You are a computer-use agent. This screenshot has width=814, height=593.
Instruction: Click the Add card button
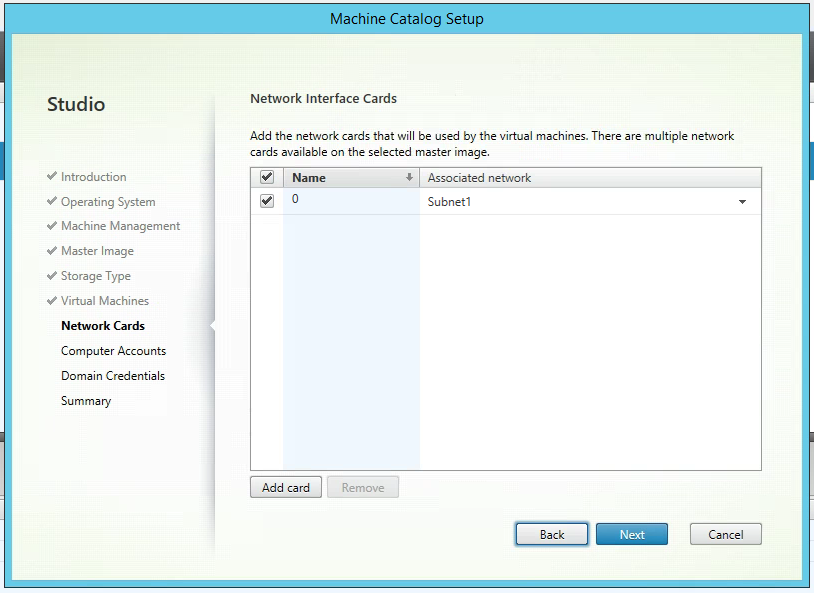point(286,488)
